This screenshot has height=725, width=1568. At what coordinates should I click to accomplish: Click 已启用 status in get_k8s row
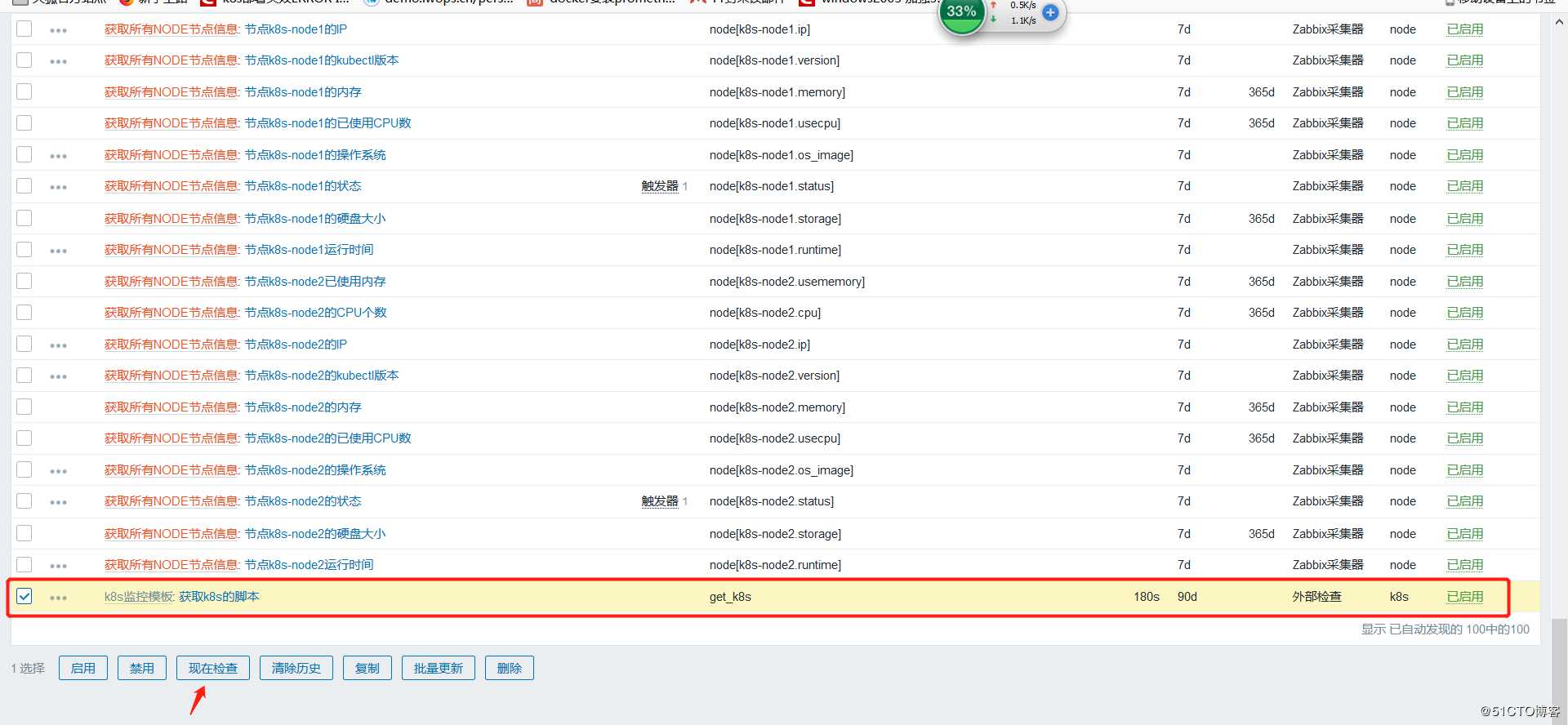coord(1465,597)
